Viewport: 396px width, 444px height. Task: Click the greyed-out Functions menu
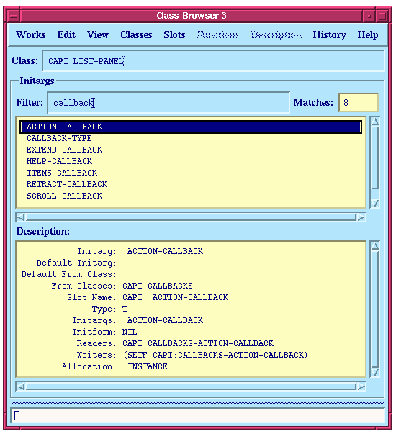coord(217,35)
